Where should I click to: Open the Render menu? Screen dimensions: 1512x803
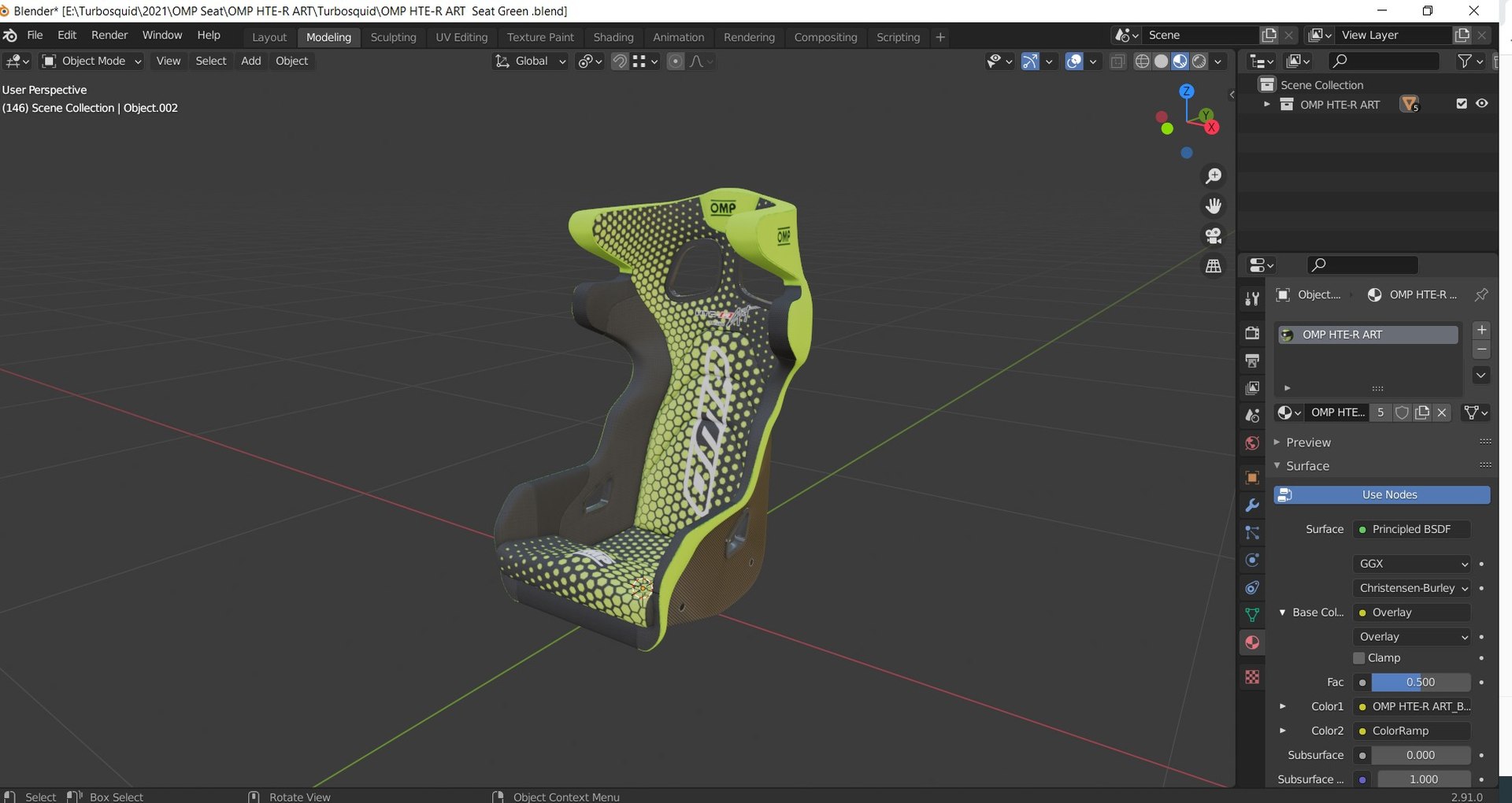[109, 35]
